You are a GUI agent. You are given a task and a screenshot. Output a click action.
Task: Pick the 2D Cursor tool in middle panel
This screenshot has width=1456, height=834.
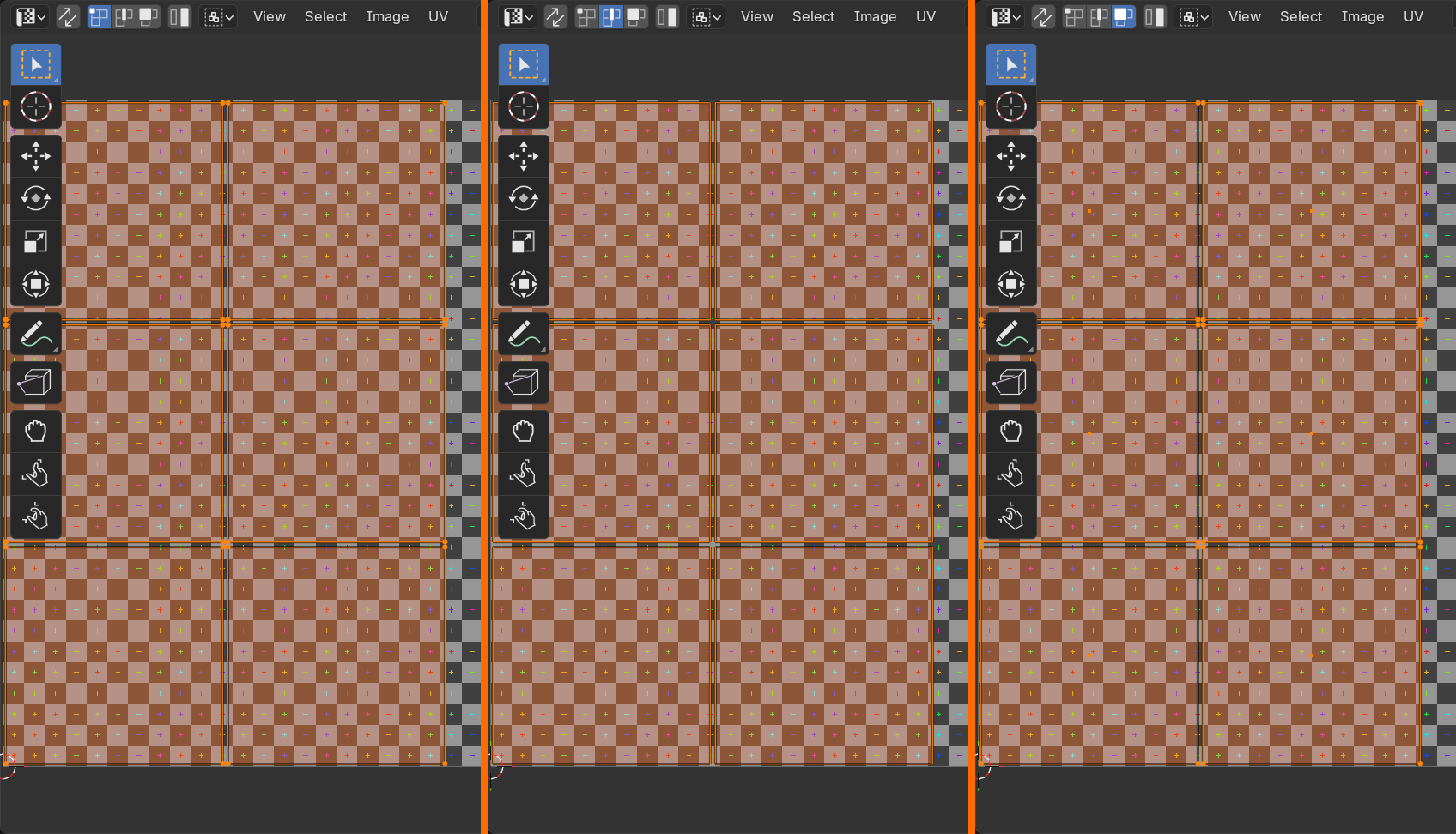click(x=524, y=106)
